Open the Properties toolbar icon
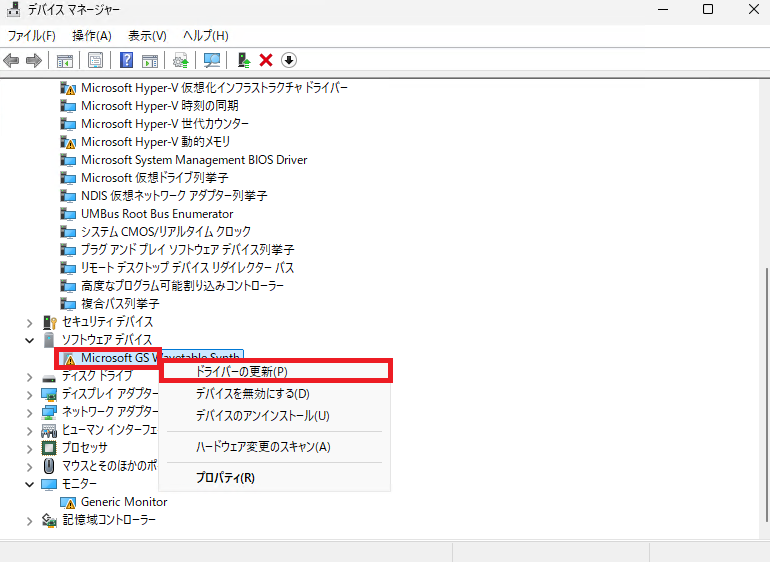Image resolution: width=770 pixels, height=562 pixels. pyautogui.click(x=95, y=60)
